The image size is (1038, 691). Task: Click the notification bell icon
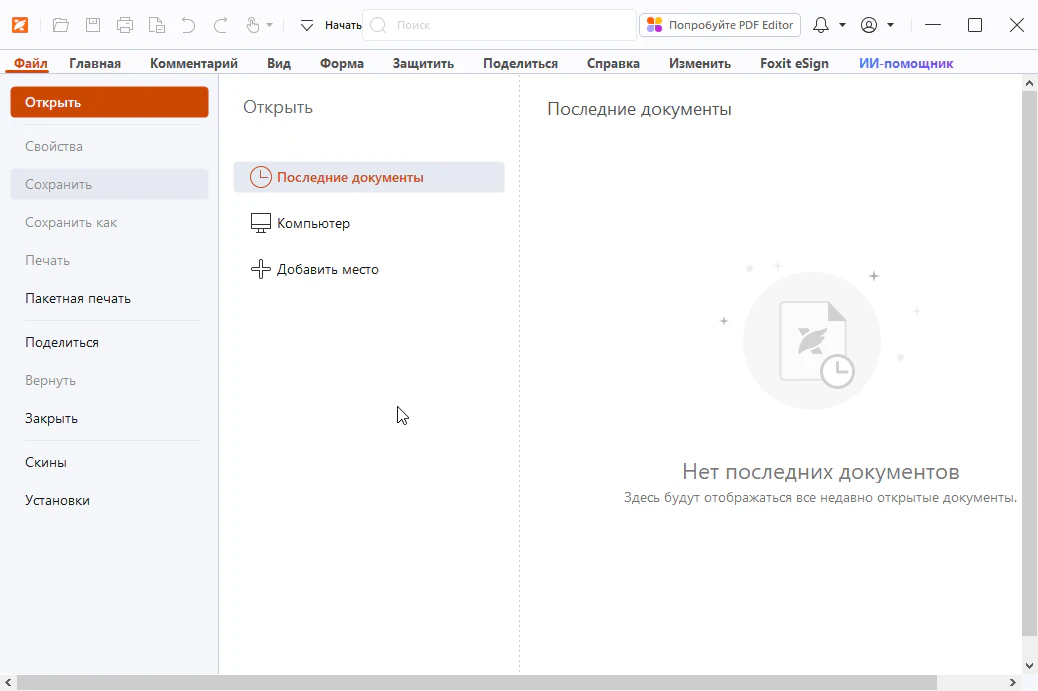tap(821, 25)
